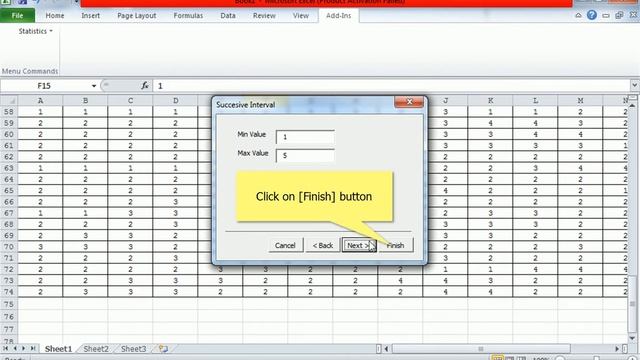Image resolution: width=640 pixels, height=360 pixels.
Task: Click the Cancel button in dialog
Action: click(285, 245)
